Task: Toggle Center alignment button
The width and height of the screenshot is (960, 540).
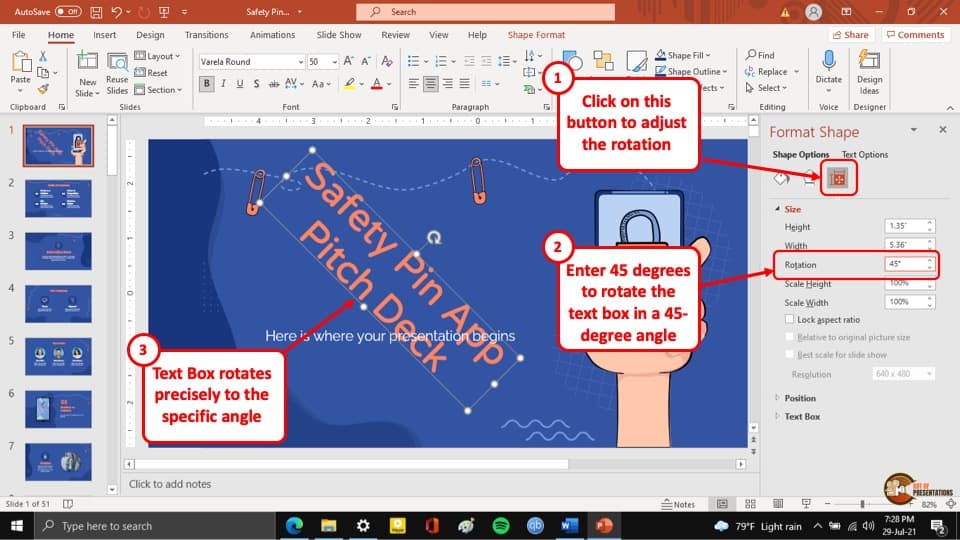Action: pos(431,84)
